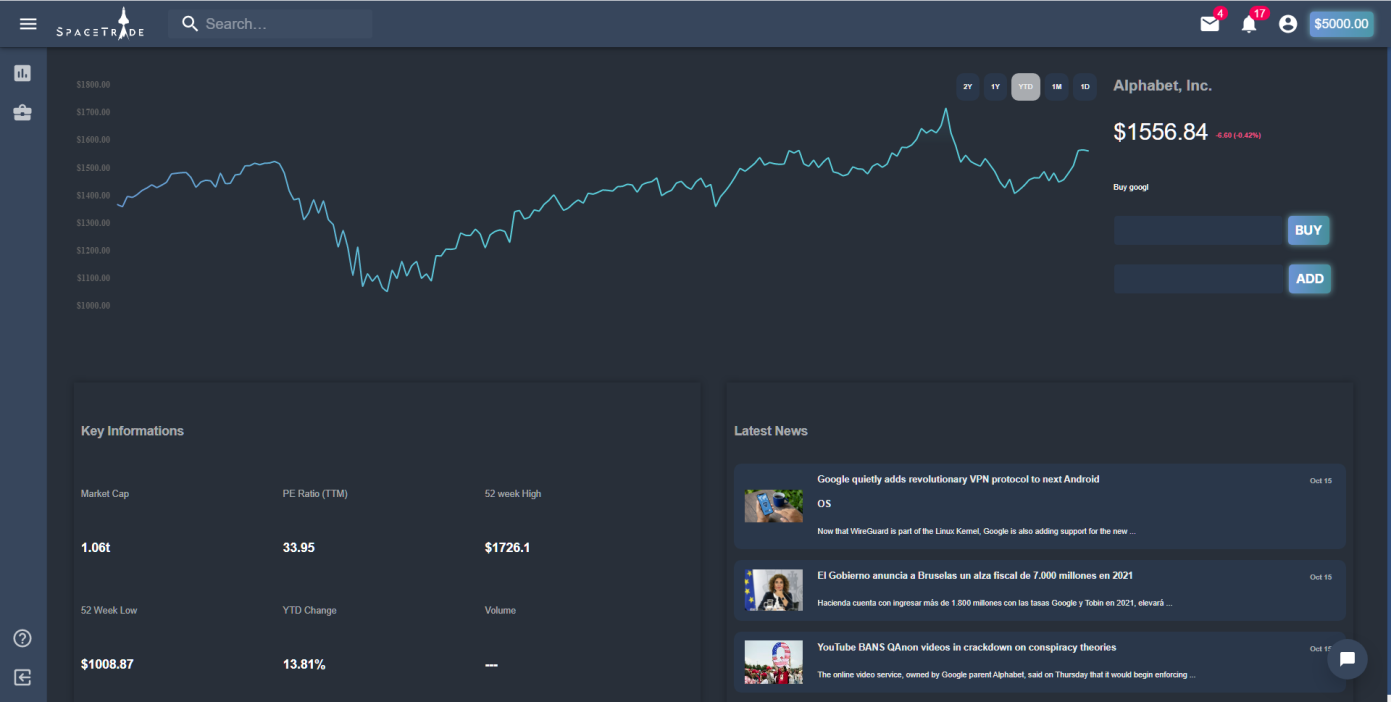Click the ADD button

(1309, 278)
